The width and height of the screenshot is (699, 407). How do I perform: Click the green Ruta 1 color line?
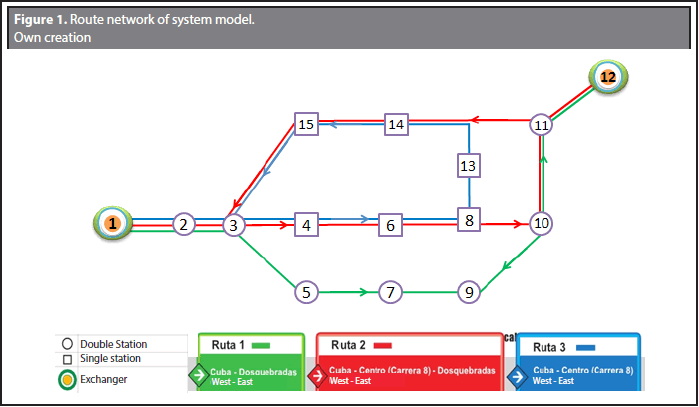coord(267,345)
